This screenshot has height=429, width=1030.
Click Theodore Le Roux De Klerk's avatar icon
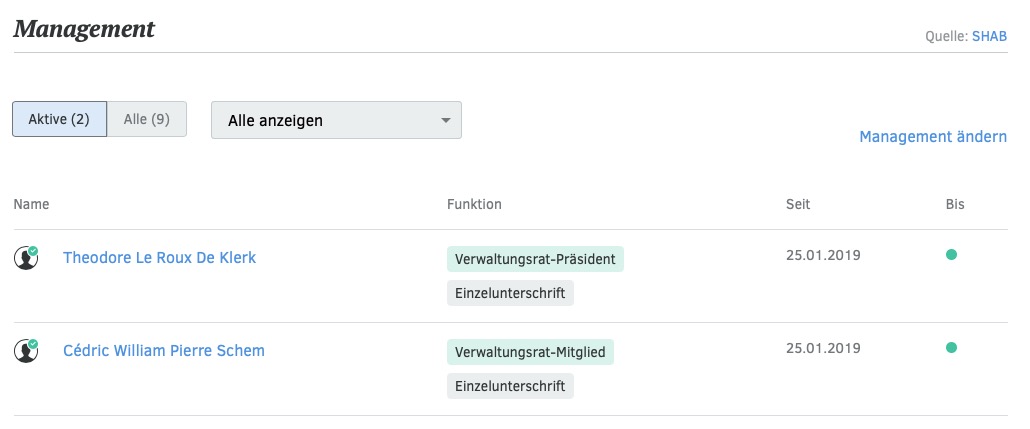click(26, 258)
